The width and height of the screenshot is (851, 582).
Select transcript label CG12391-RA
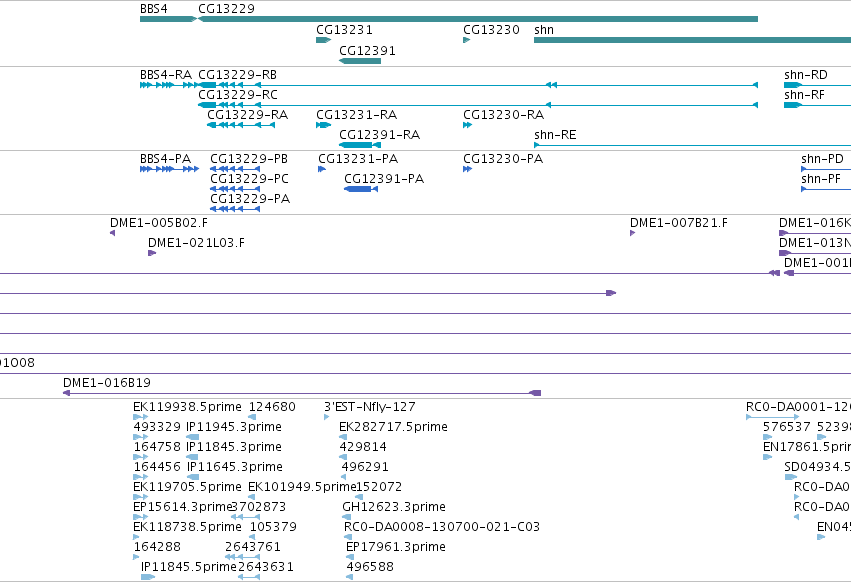(379, 135)
